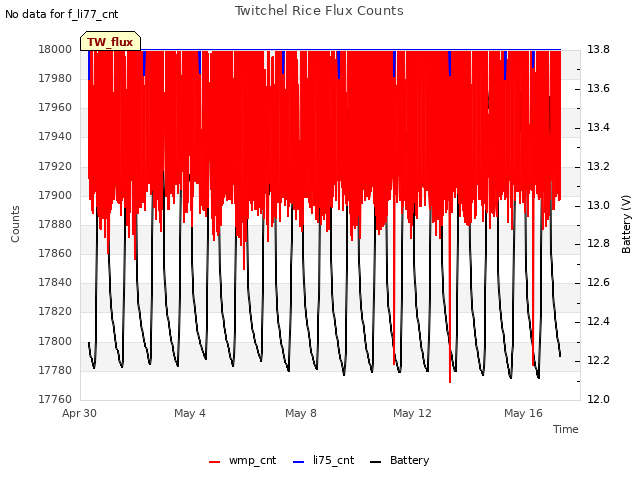
Task: Click the 18000 counts axis value
Action: [55, 49]
